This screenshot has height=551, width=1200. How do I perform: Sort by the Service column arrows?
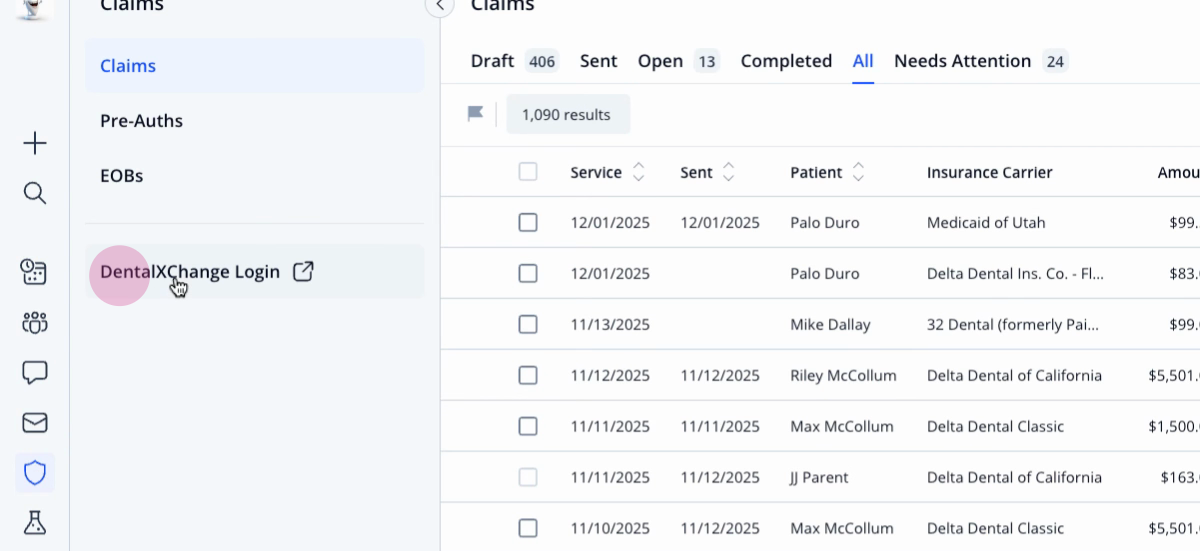pos(638,172)
